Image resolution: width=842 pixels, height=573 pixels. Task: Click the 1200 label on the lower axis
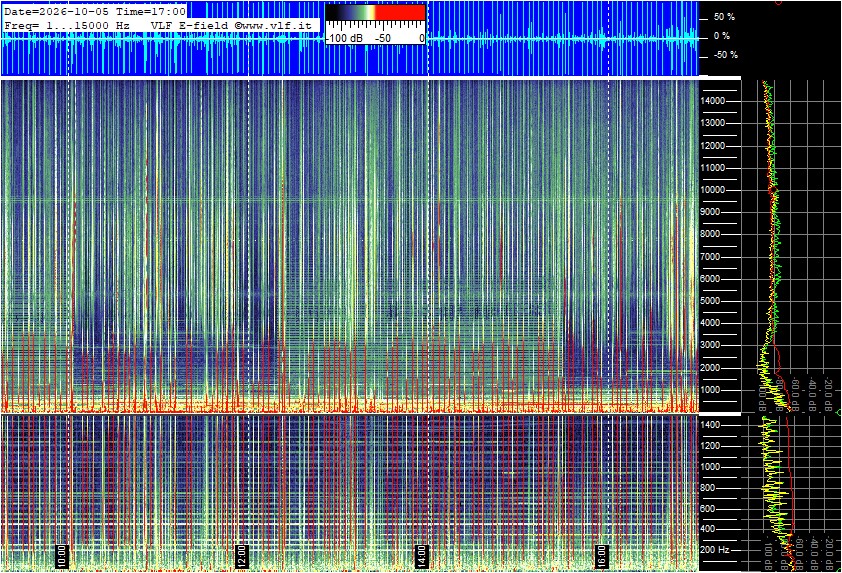pos(710,446)
